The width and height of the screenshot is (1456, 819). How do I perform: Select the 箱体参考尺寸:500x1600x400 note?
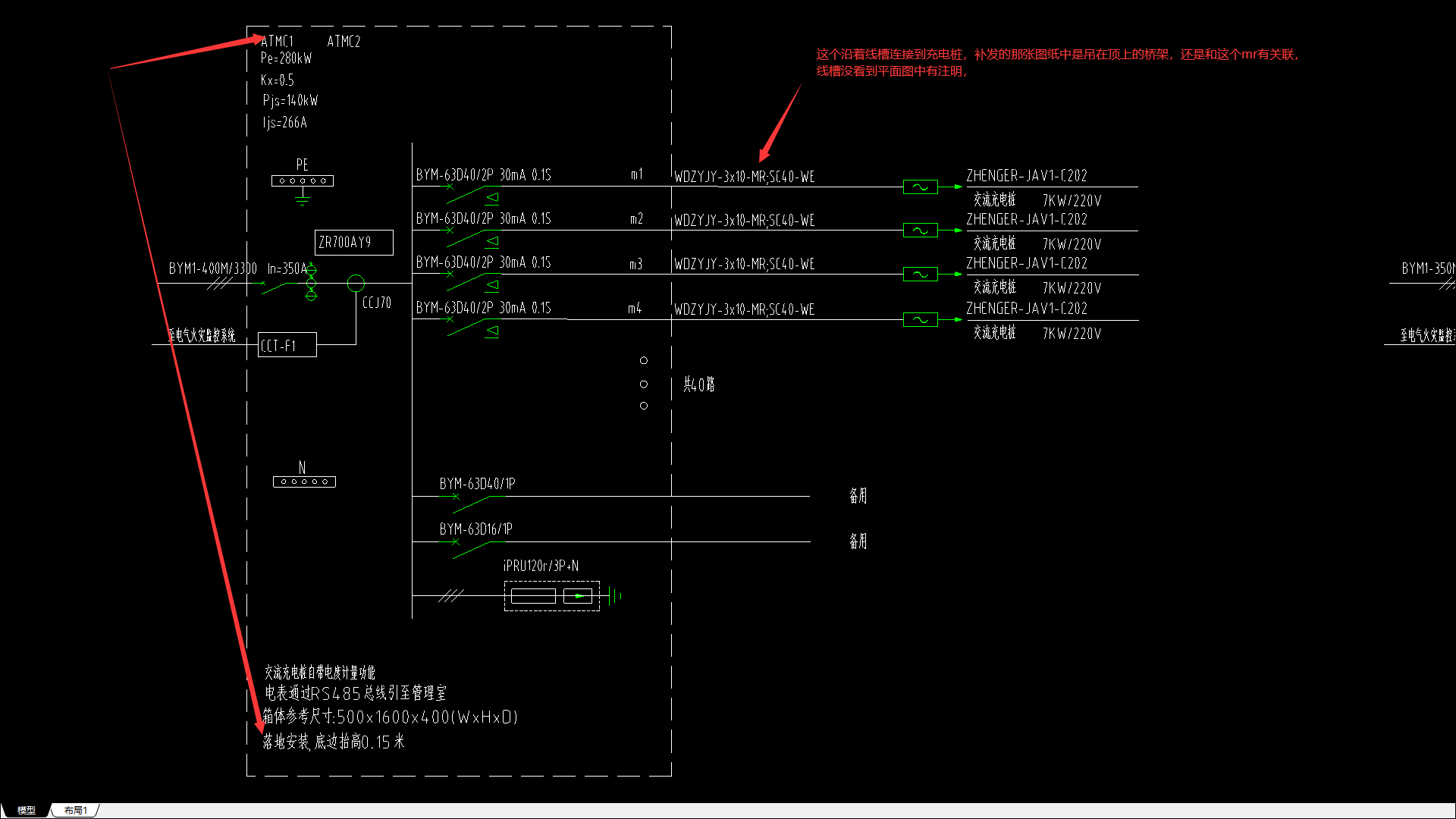click(391, 717)
